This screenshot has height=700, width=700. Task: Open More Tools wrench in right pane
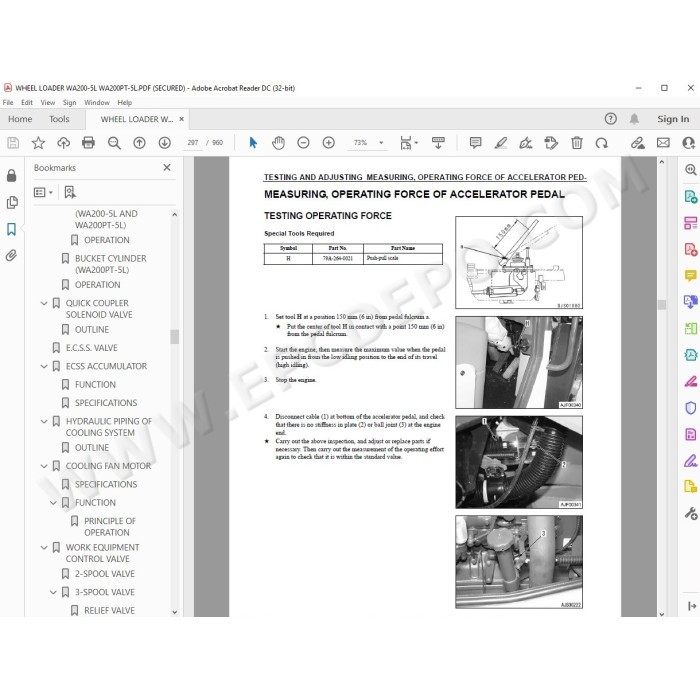pos(691,513)
